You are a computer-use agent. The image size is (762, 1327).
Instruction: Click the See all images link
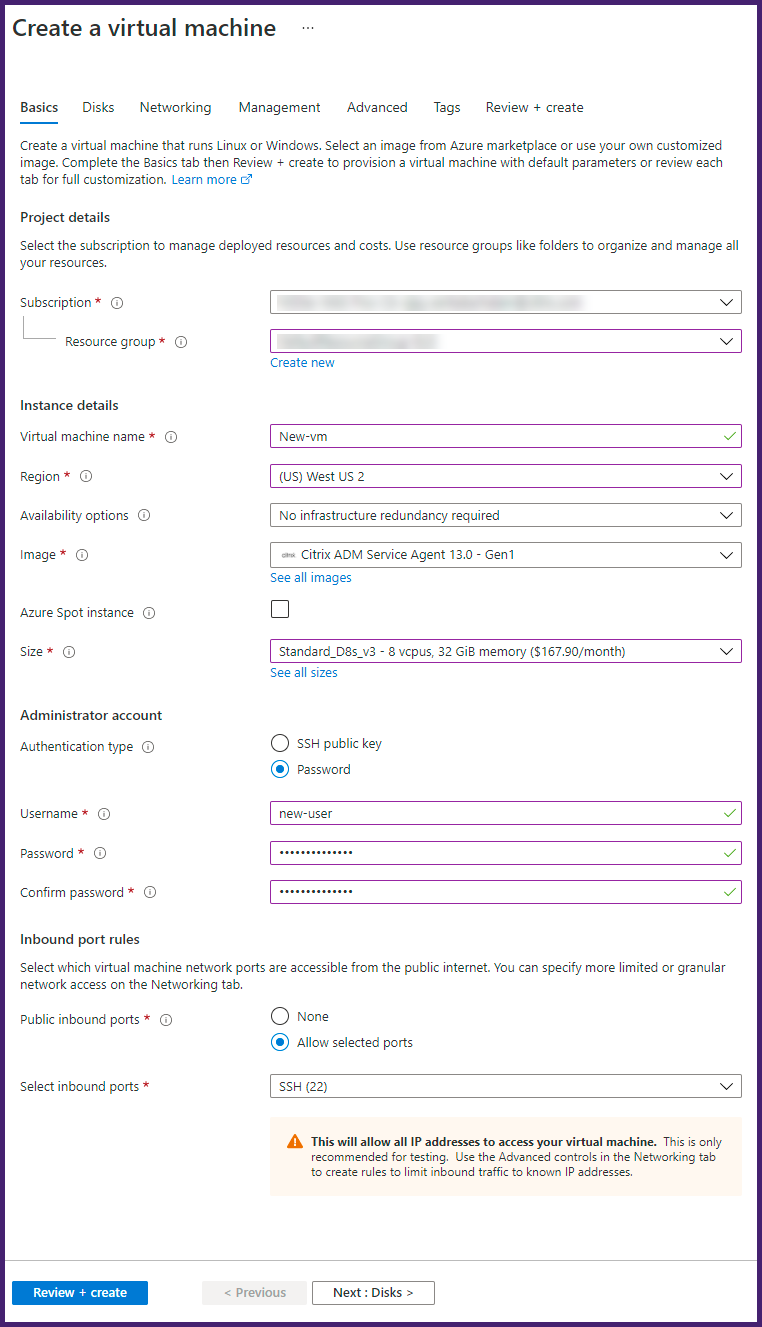tap(310, 577)
